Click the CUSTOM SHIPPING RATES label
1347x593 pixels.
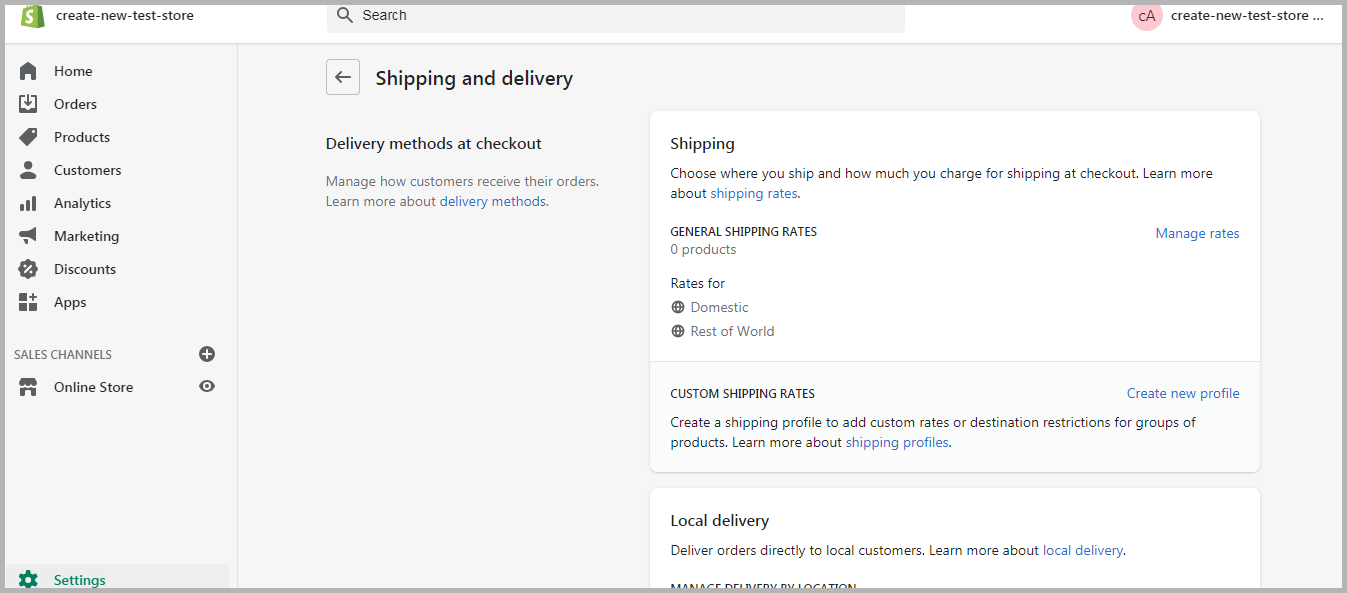742,393
